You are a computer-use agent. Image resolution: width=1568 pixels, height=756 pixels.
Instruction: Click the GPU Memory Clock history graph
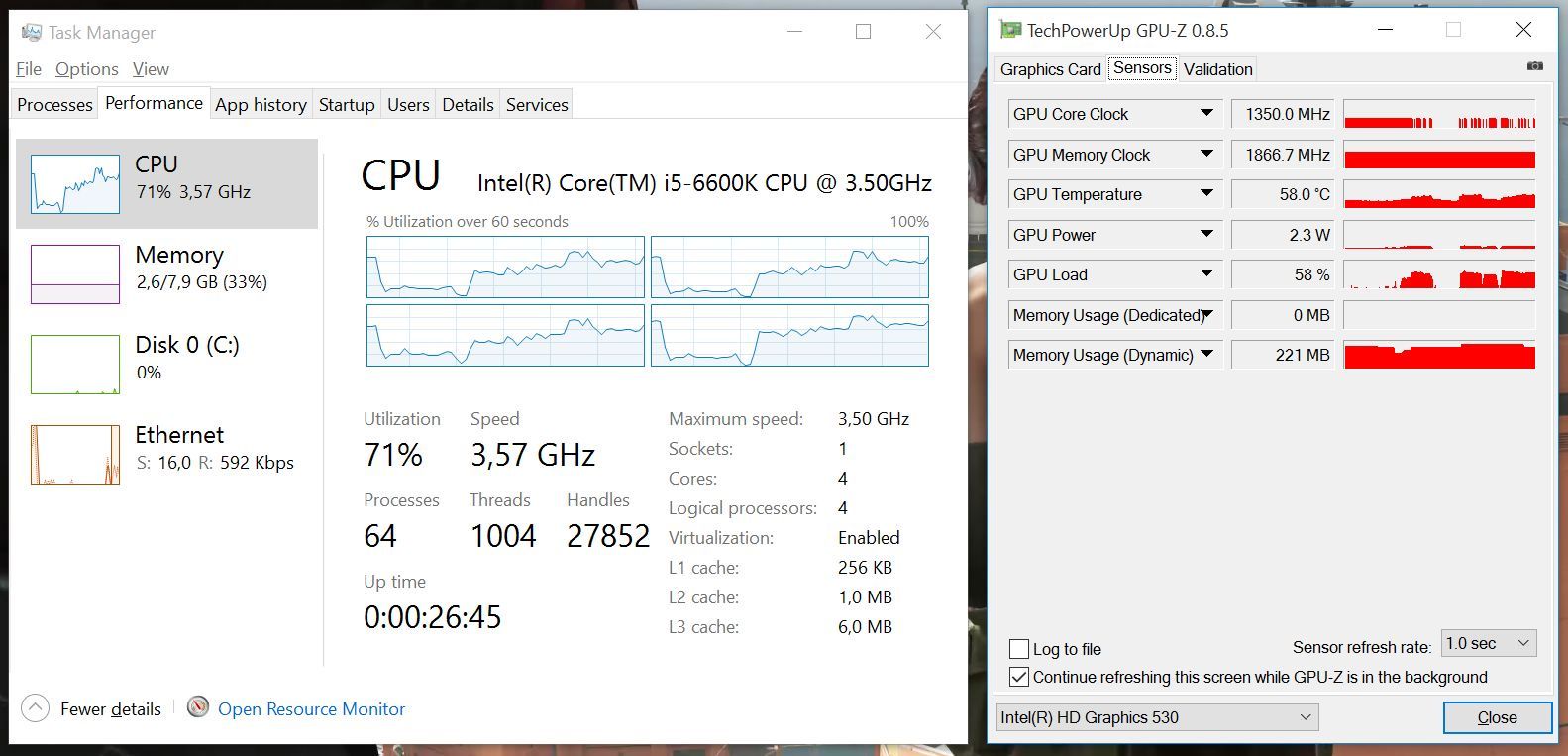coord(1439,155)
